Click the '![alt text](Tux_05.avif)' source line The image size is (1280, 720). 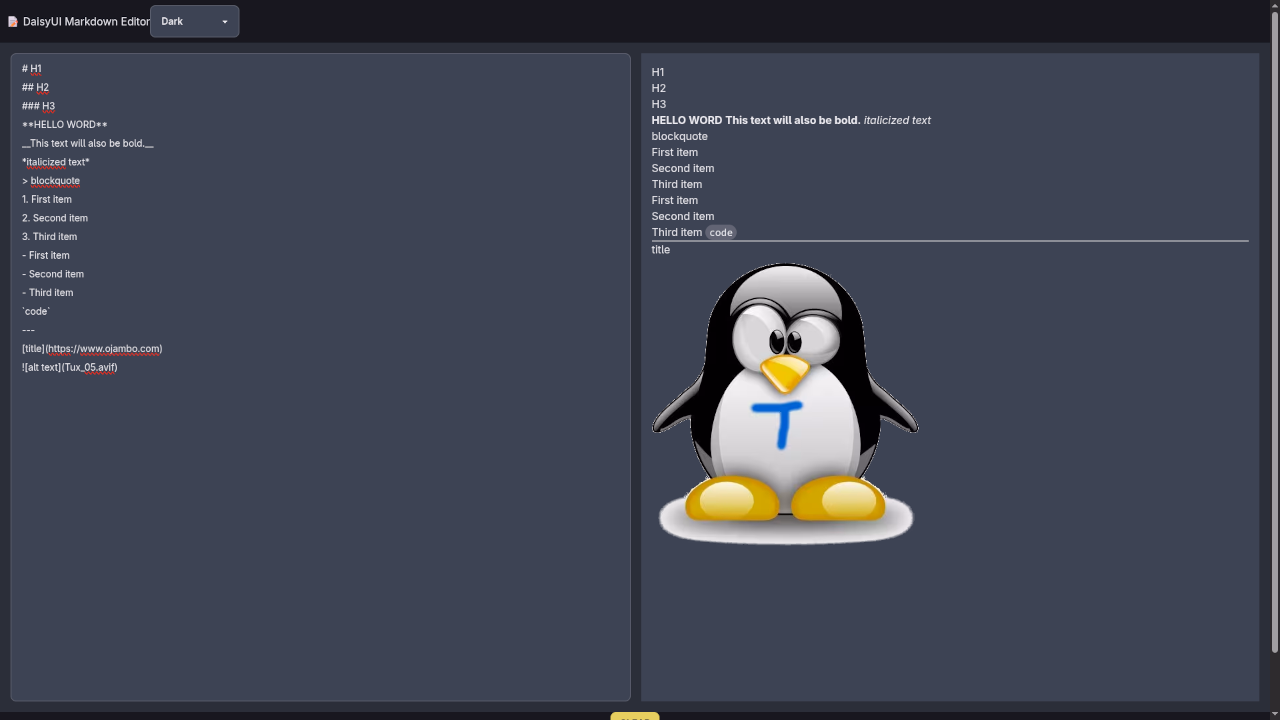(x=70, y=367)
